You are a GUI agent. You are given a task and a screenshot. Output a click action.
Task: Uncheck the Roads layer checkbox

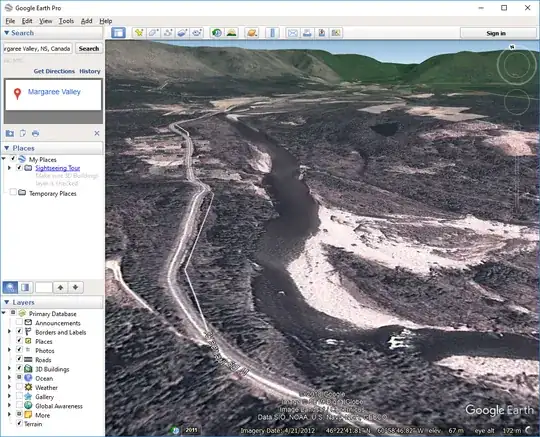19,359
